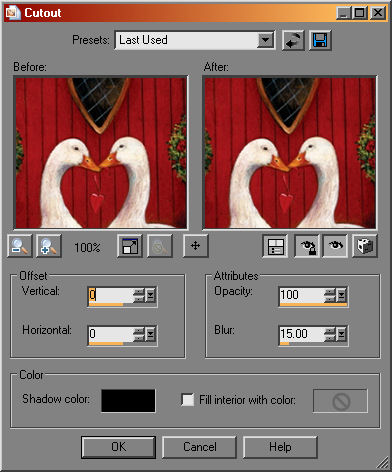
Task: Expand the Opacity slider dropdown arrow
Action: click(341, 295)
